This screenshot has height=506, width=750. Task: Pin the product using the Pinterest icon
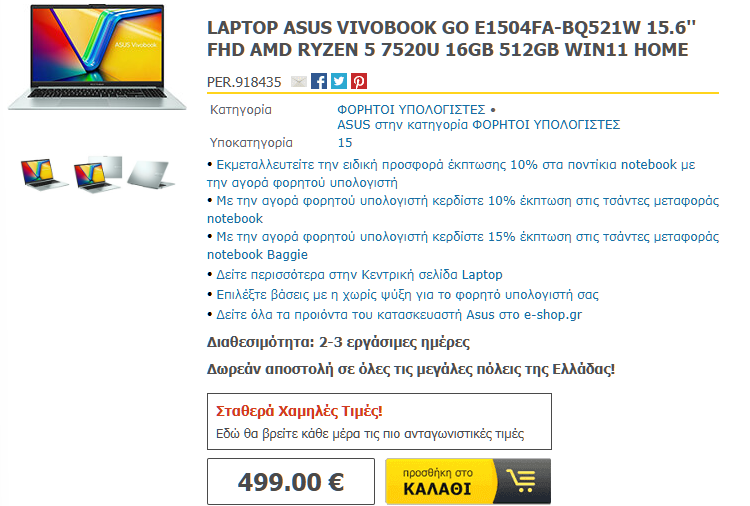(x=359, y=81)
